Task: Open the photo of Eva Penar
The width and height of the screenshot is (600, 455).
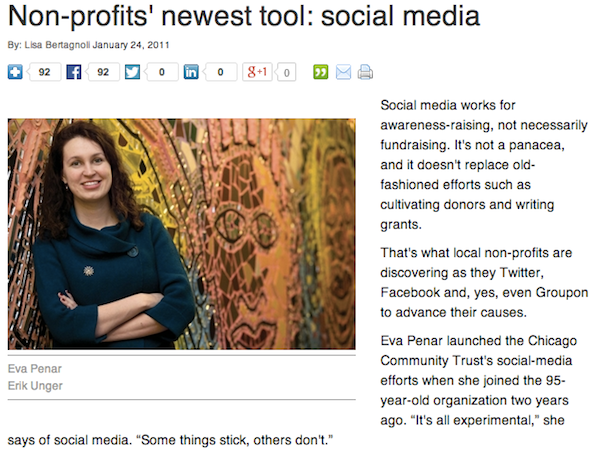Action: [x=181, y=234]
